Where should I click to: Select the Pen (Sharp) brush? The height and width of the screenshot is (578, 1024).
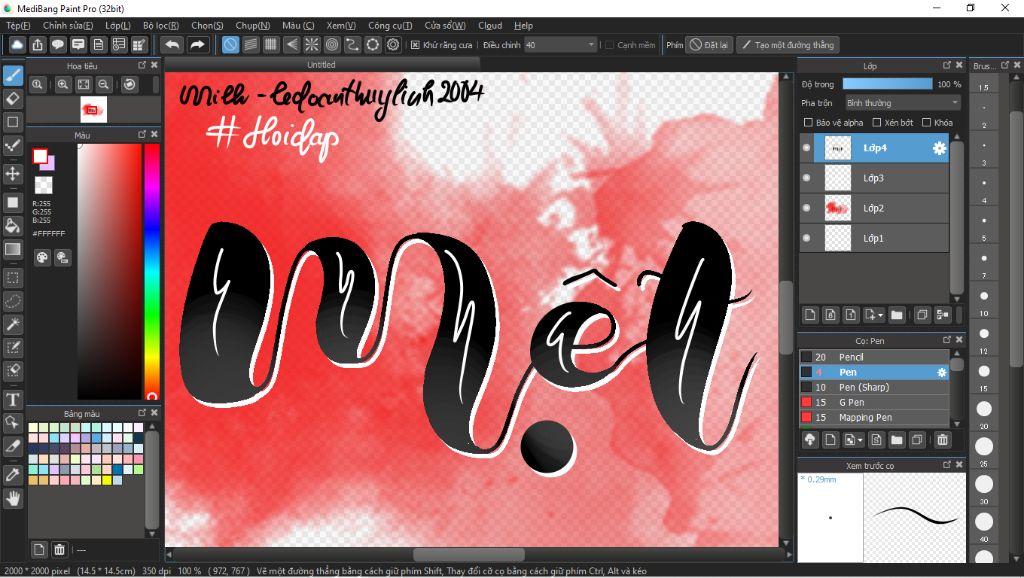(x=874, y=387)
